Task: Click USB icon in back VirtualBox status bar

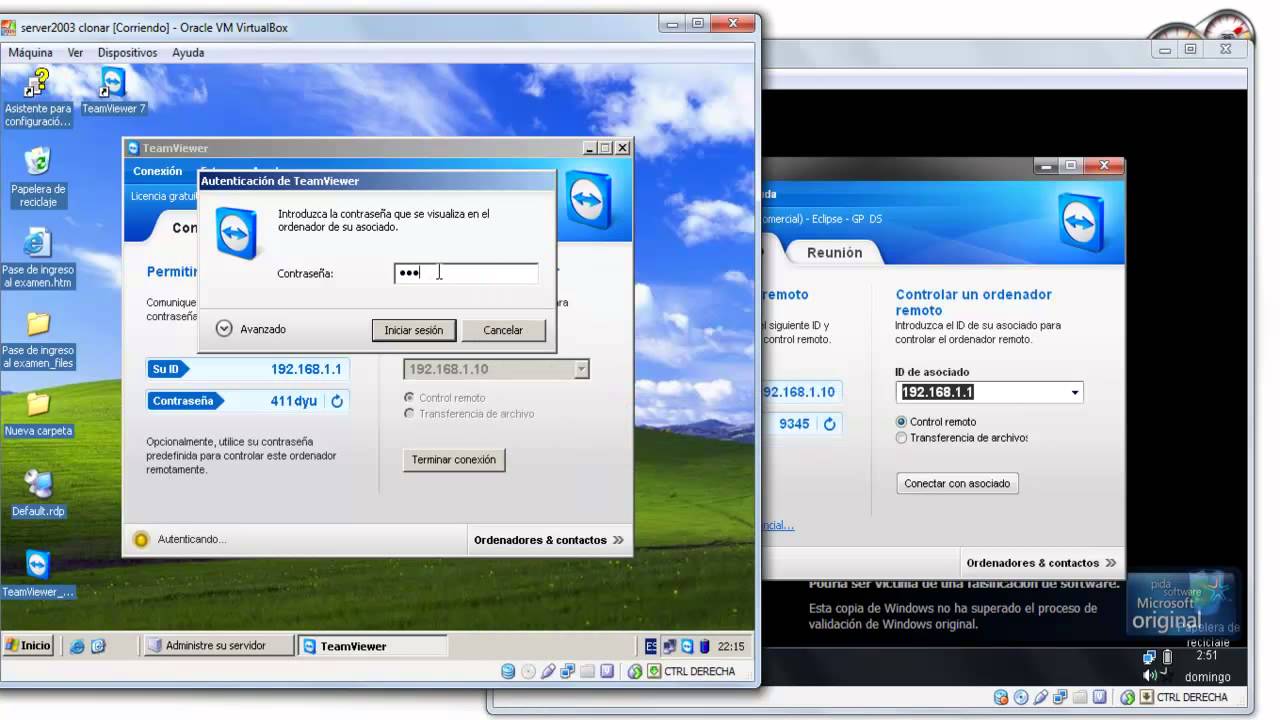Action: [x=1041, y=697]
